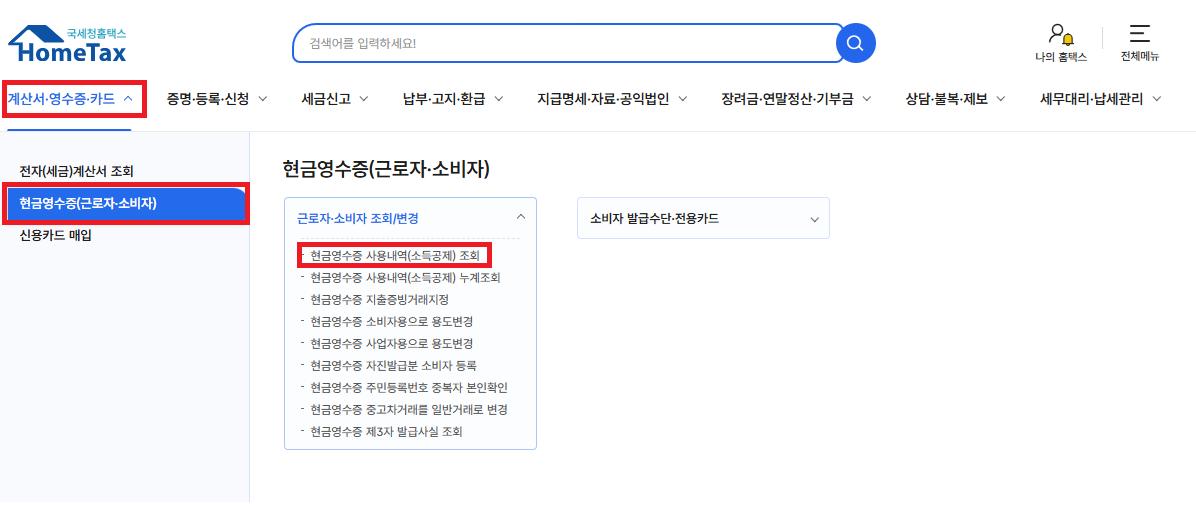Open 현금영수증 제3자 발급사실 조회 link
Image resolution: width=1196 pixels, height=508 pixels.
[386, 432]
